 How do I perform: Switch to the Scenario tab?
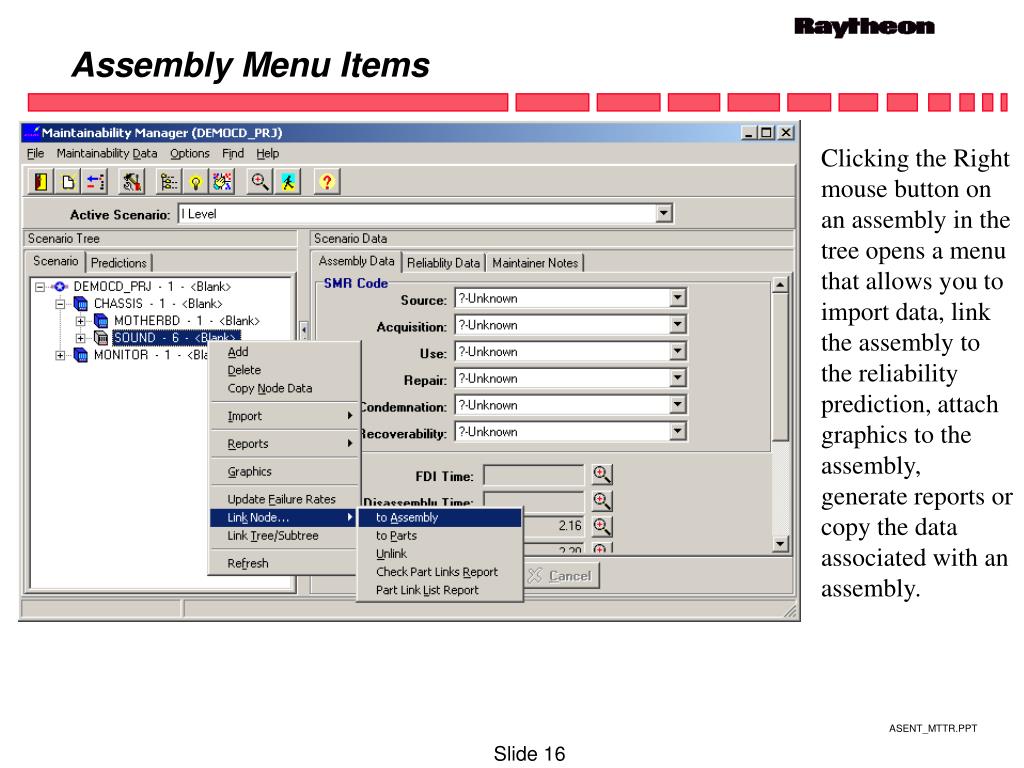coord(56,261)
